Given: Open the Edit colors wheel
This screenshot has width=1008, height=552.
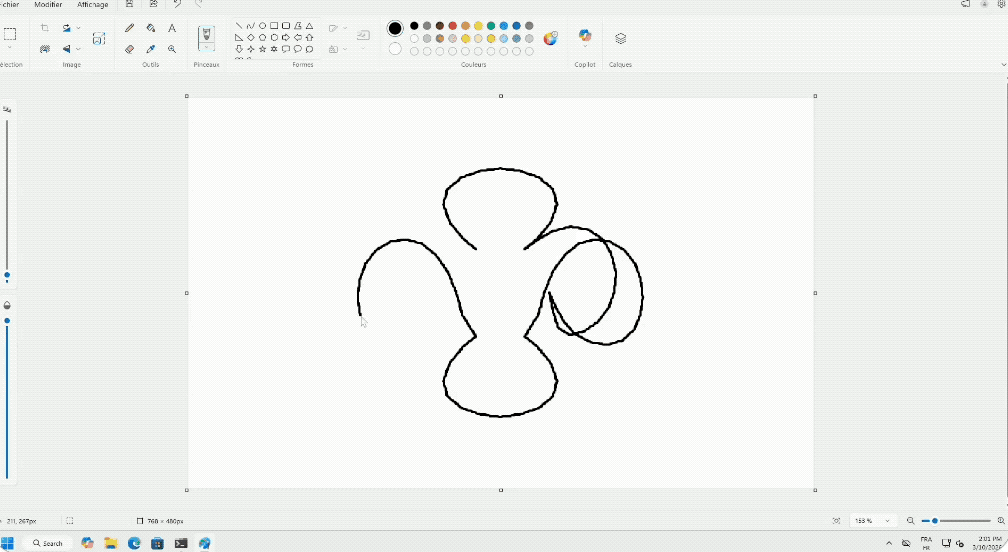Looking at the screenshot, I should click(551, 38).
